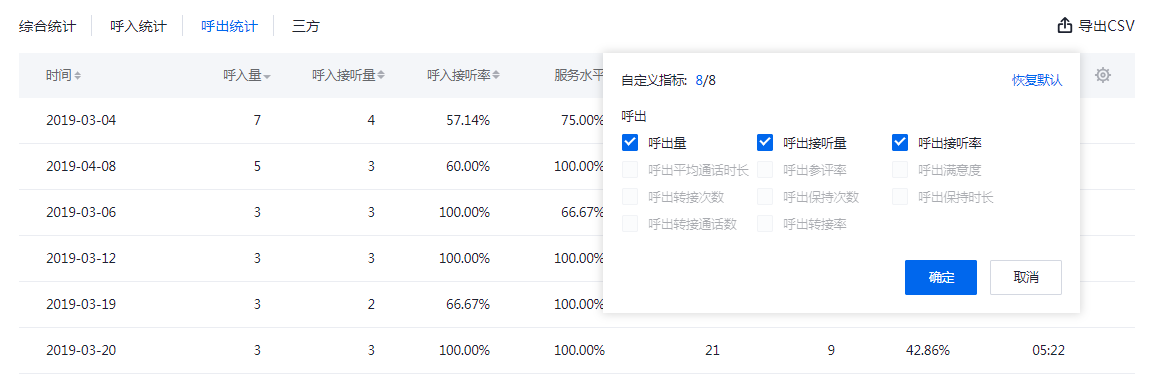The height and width of the screenshot is (383, 1171).
Task: Tick the 呼出参评率 checkbox
Action: click(x=765, y=169)
